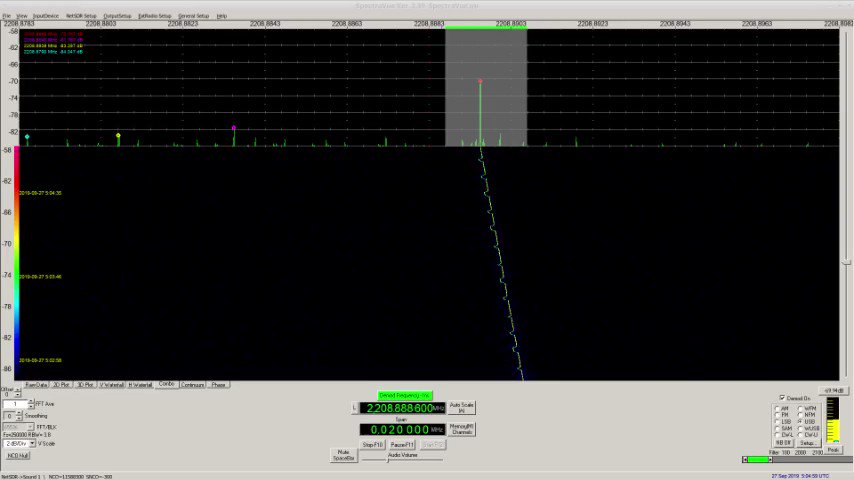Open the Help menu
Image resolution: width=854 pixels, height=480 pixels.
pos(222,16)
